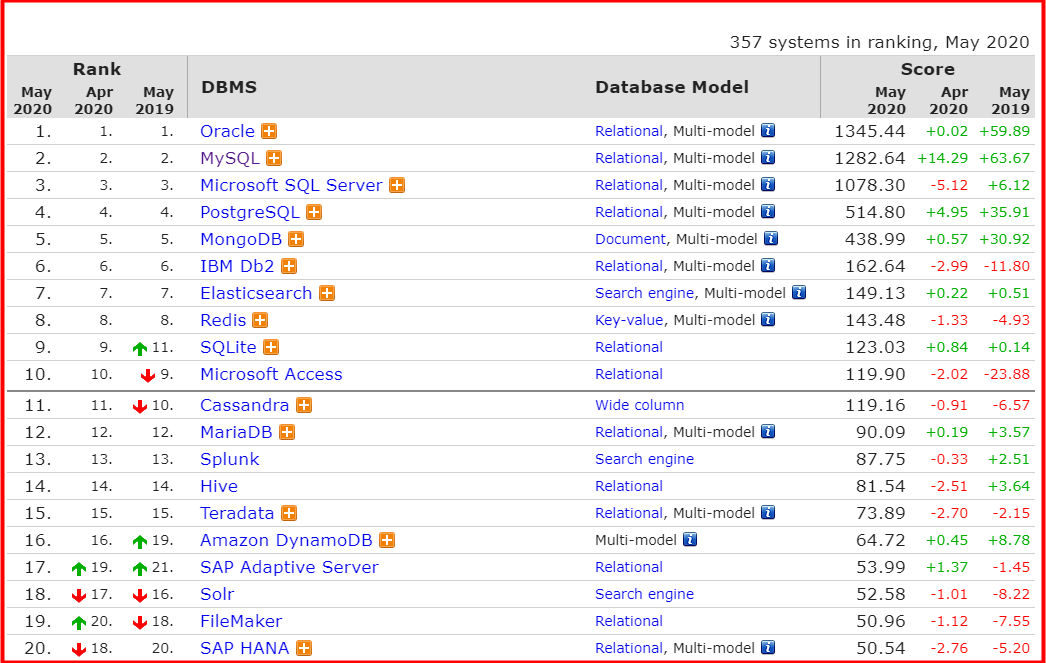The width and height of the screenshot is (1046, 663).
Task: Click the Document model link for MongoDB
Action: (630, 239)
